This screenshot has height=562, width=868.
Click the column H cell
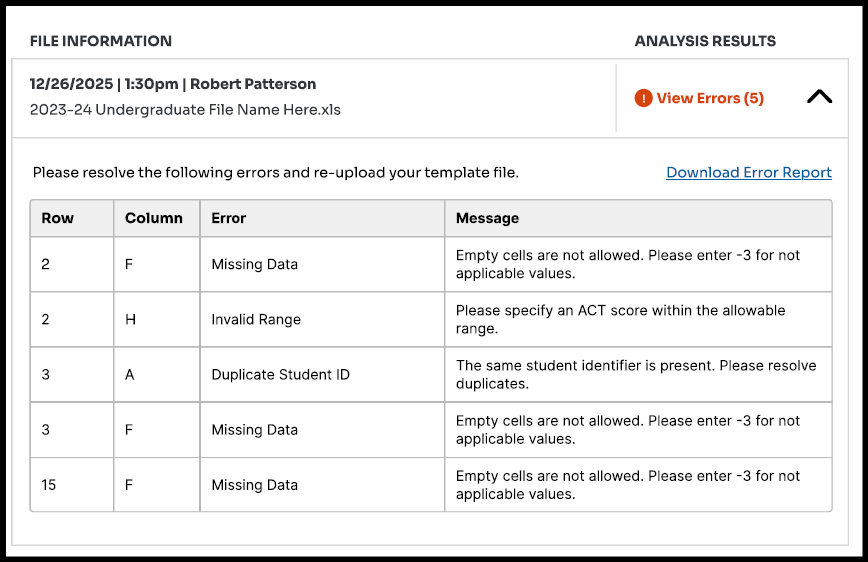(x=130, y=320)
